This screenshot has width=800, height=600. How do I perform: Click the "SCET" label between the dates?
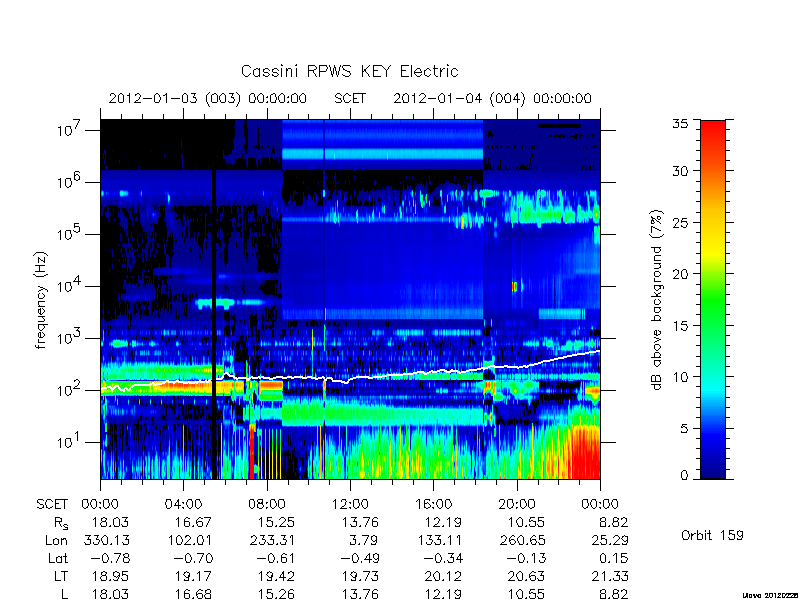point(350,98)
